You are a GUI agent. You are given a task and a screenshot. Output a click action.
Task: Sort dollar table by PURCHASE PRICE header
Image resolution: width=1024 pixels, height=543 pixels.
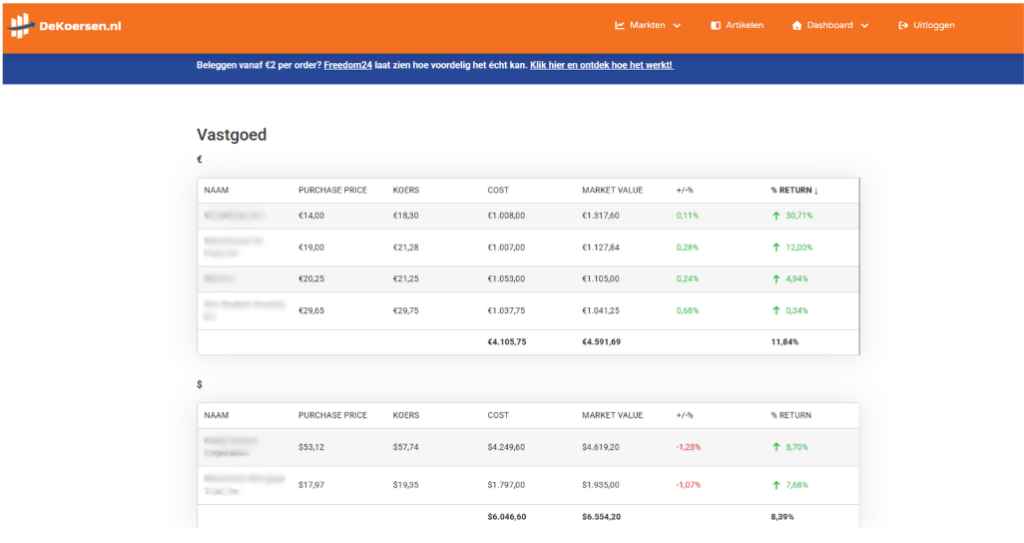click(x=332, y=415)
